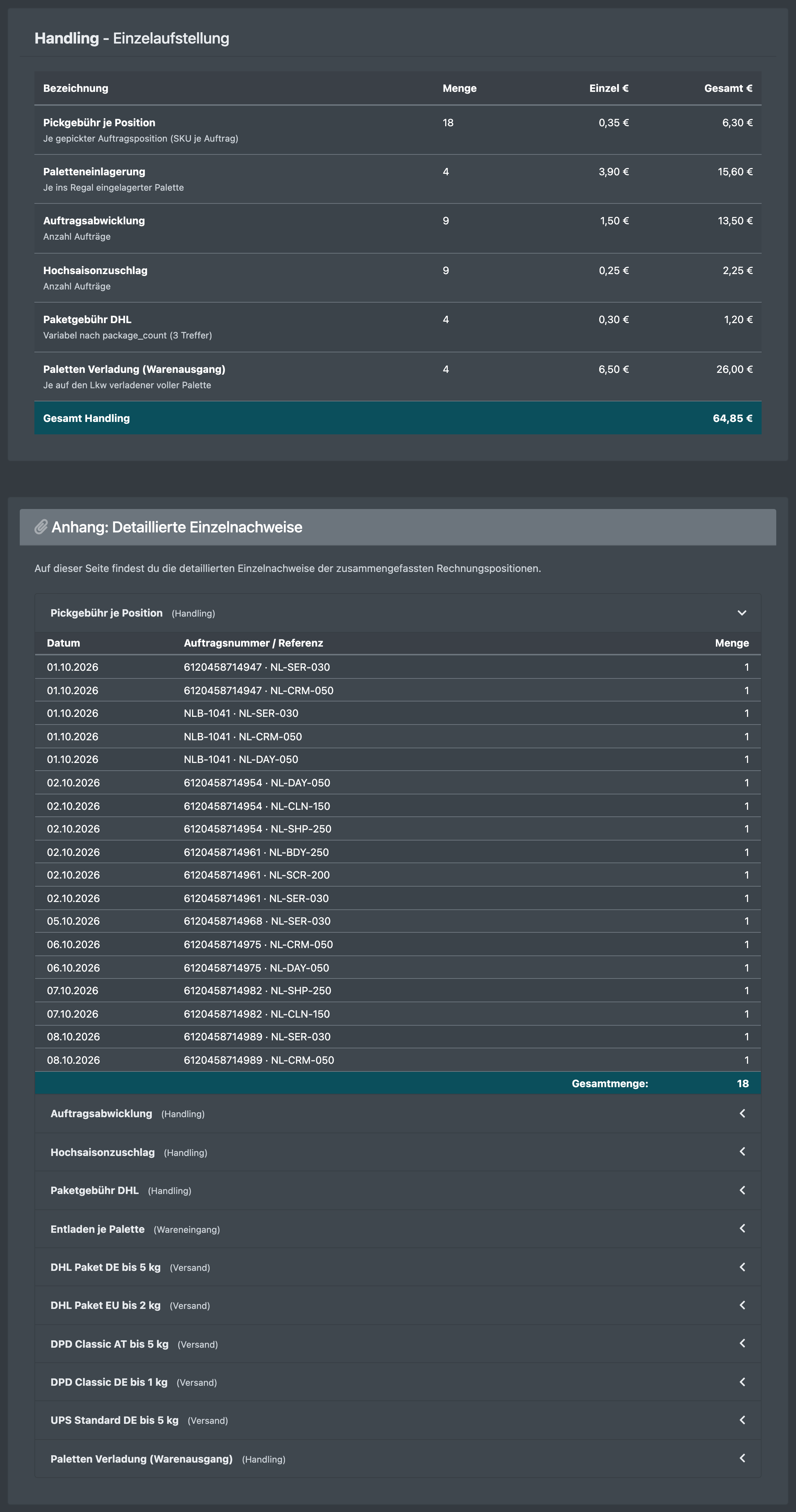
Task: Select row 6120458714947 · NL-CRM-050
Action: point(398,690)
